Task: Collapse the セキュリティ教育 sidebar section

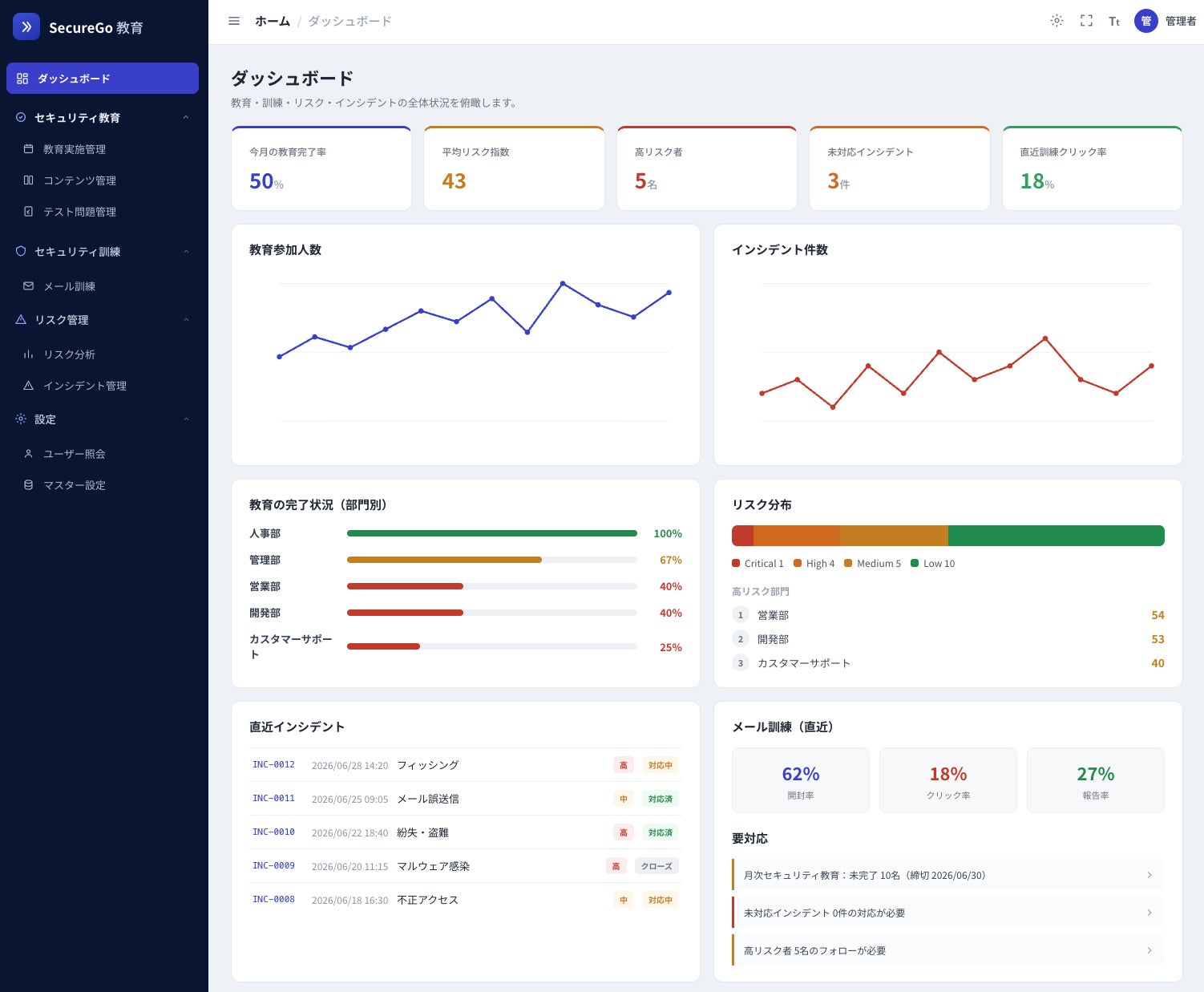Action: (186, 118)
